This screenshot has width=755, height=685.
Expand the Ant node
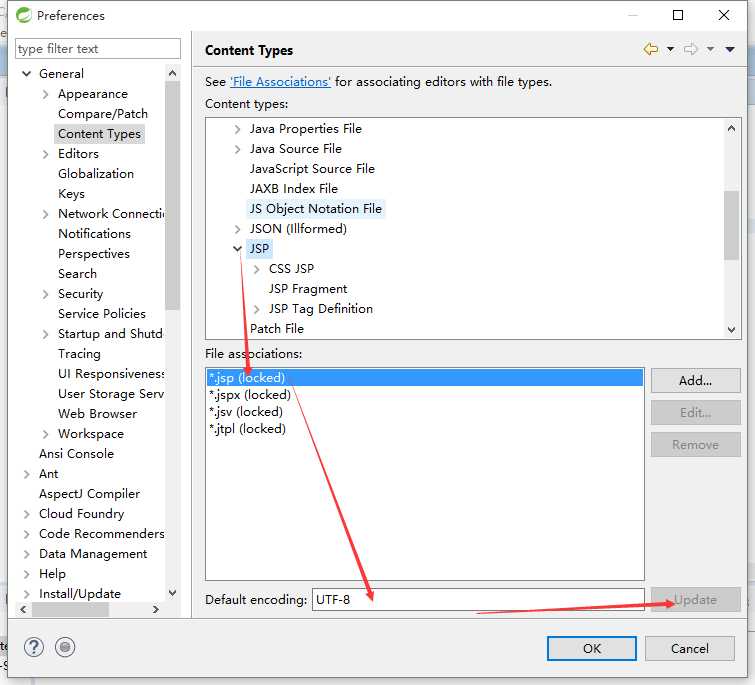[x=27, y=474]
